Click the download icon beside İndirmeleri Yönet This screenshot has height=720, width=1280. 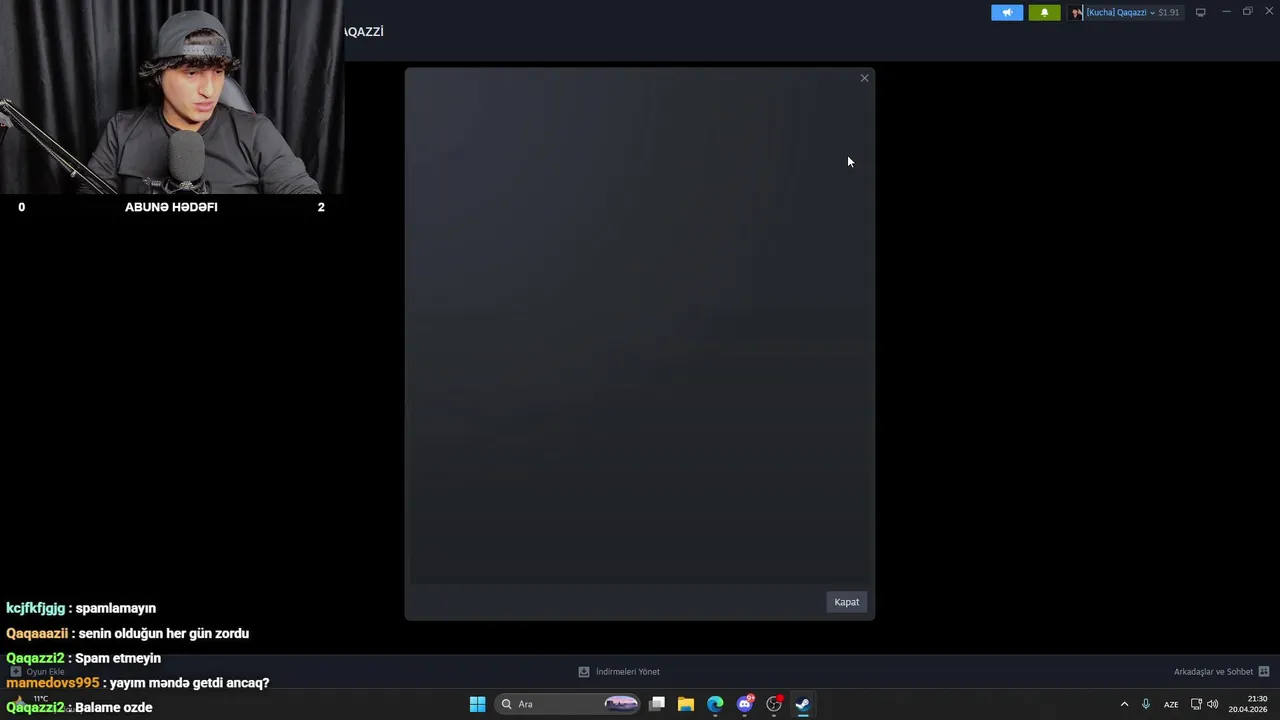click(x=584, y=672)
